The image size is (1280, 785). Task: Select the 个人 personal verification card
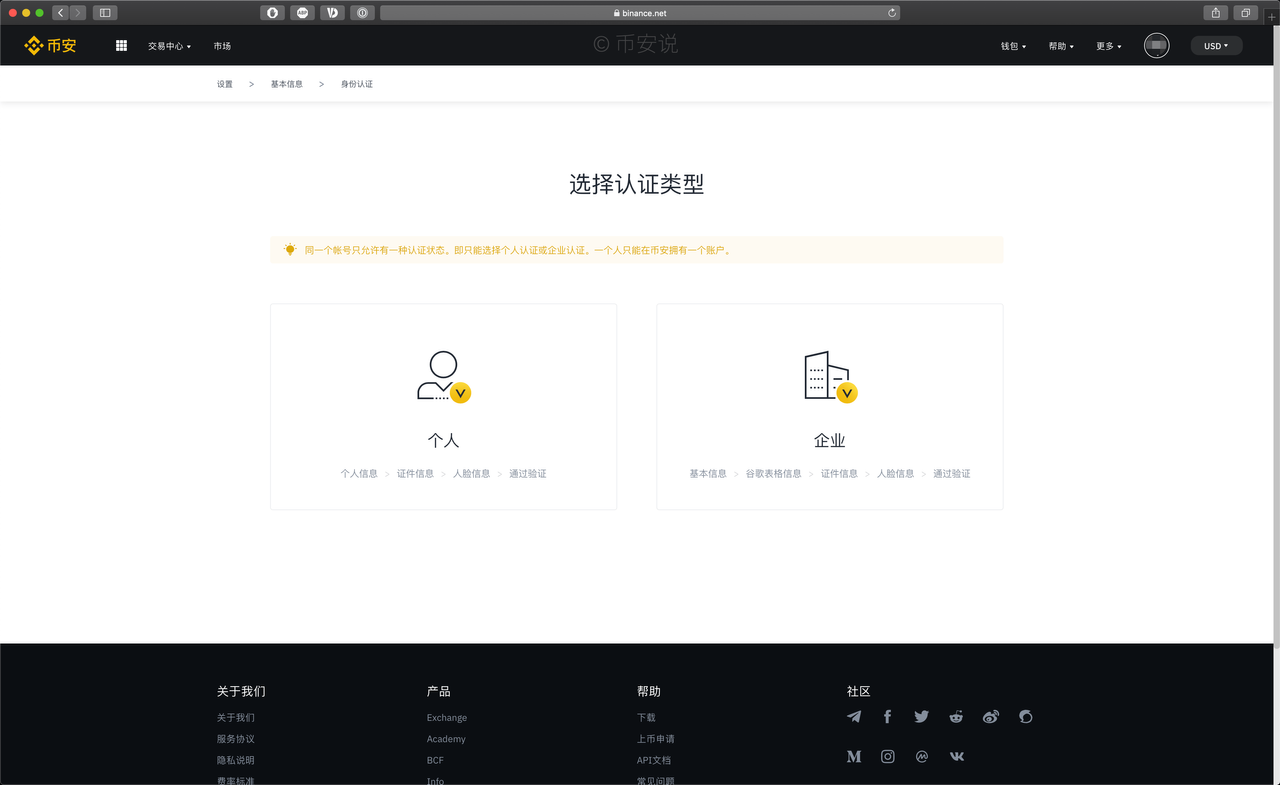pos(443,407)
